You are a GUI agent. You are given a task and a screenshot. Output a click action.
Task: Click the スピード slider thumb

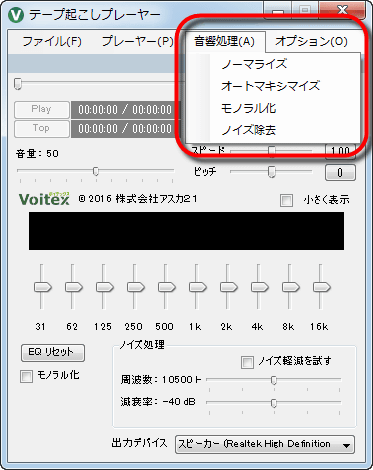[x=272, y=151]
